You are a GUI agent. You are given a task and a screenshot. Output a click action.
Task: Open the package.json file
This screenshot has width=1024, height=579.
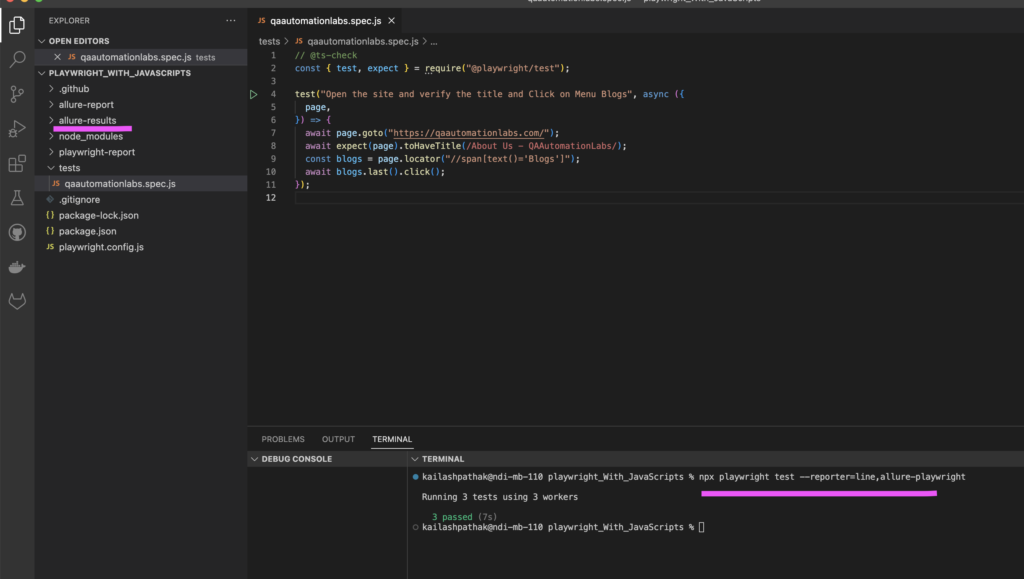[x=88, y=231]
